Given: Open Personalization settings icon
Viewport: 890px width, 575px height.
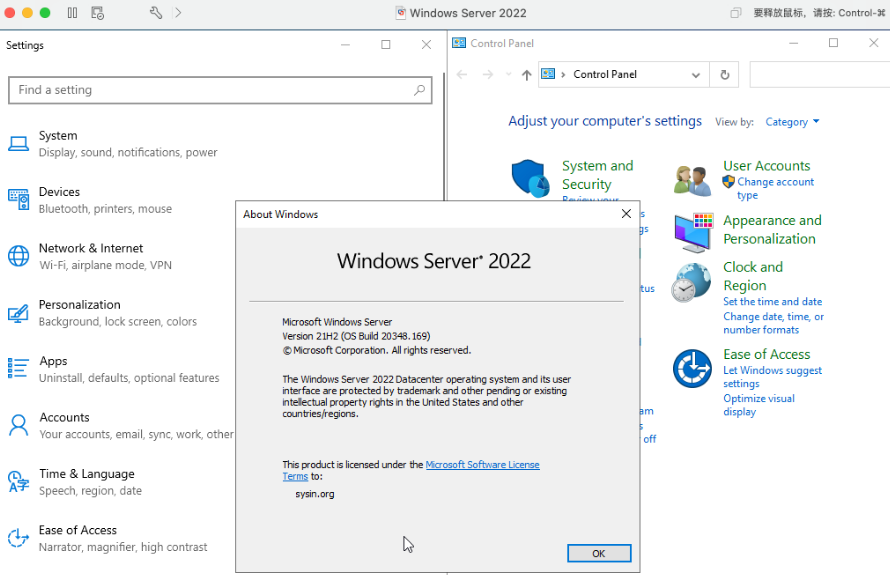Looking at the screenshot, I should pyautogui.click(x=18, y=313).
